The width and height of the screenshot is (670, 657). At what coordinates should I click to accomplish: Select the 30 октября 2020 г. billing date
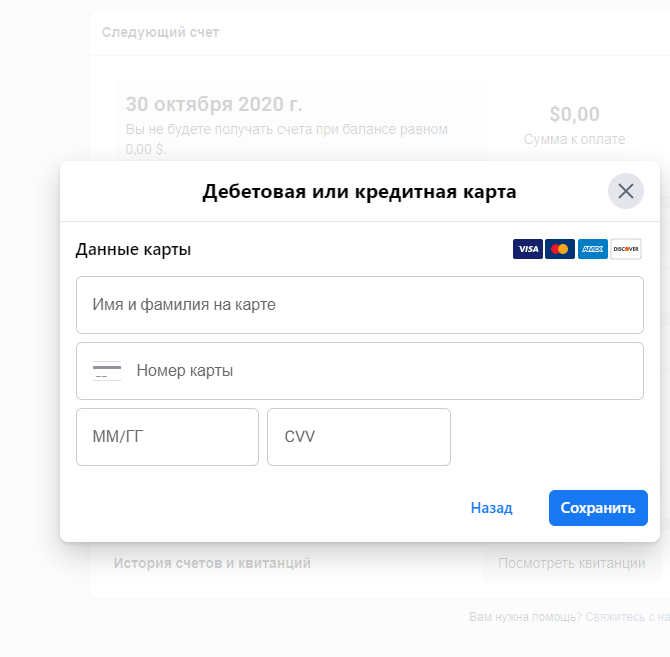pyautogui.click(x=214, y=105)
